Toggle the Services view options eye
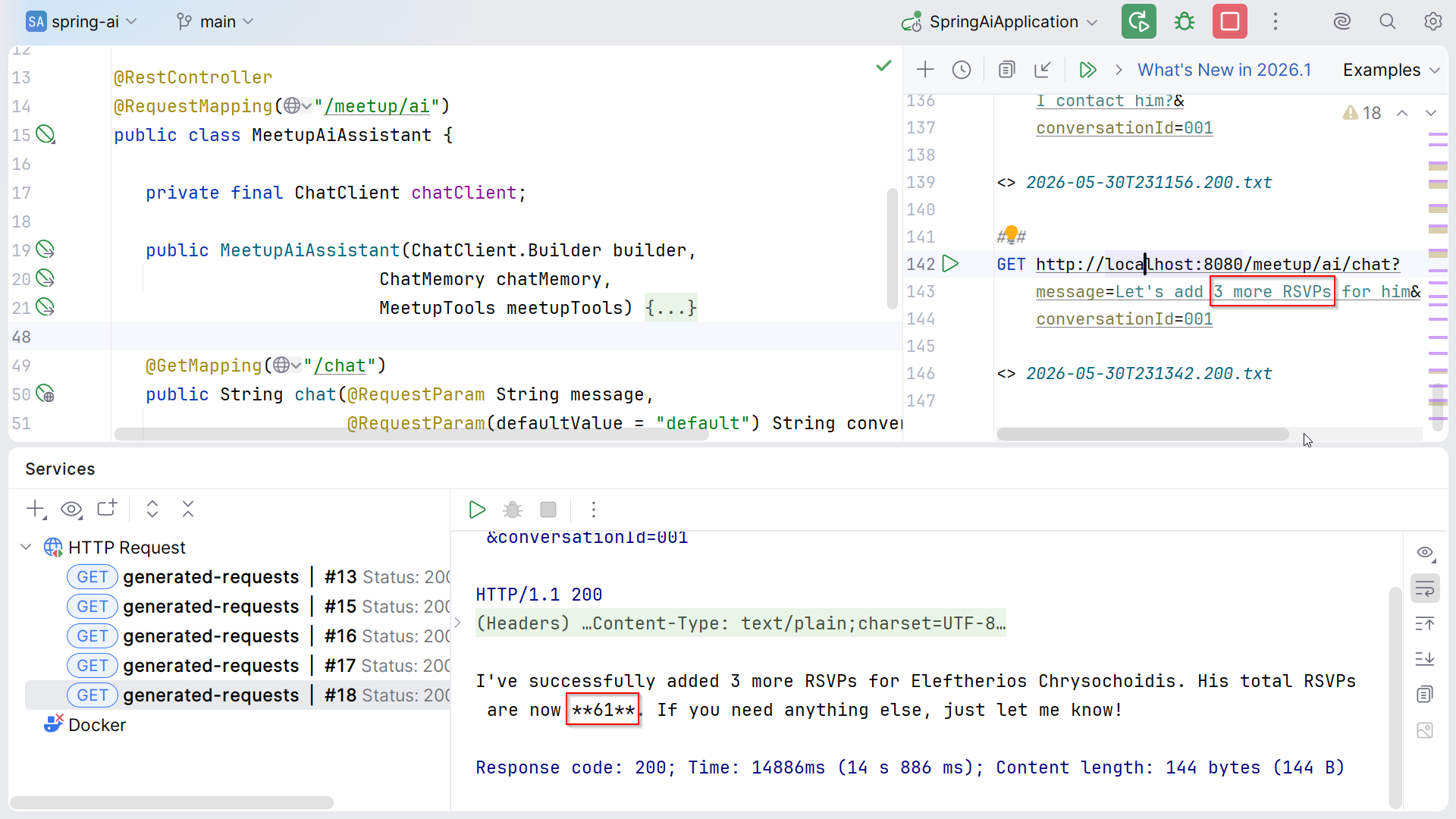 (71, 509)
